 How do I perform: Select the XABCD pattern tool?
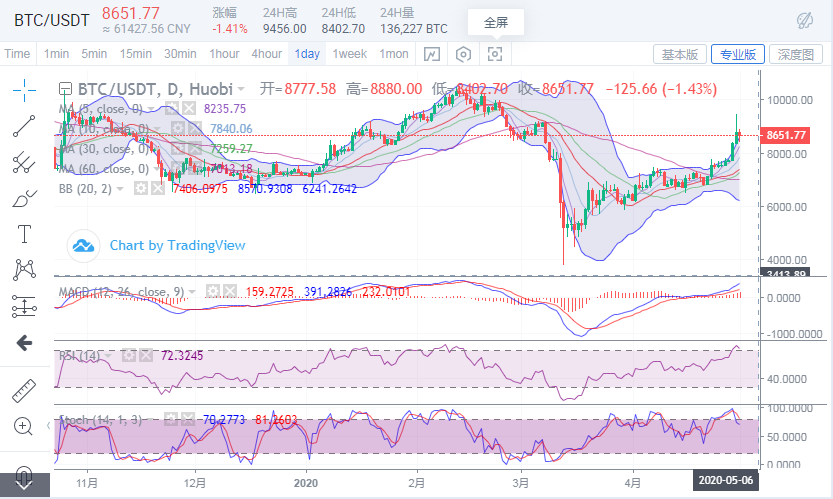(x=24, y=270)
